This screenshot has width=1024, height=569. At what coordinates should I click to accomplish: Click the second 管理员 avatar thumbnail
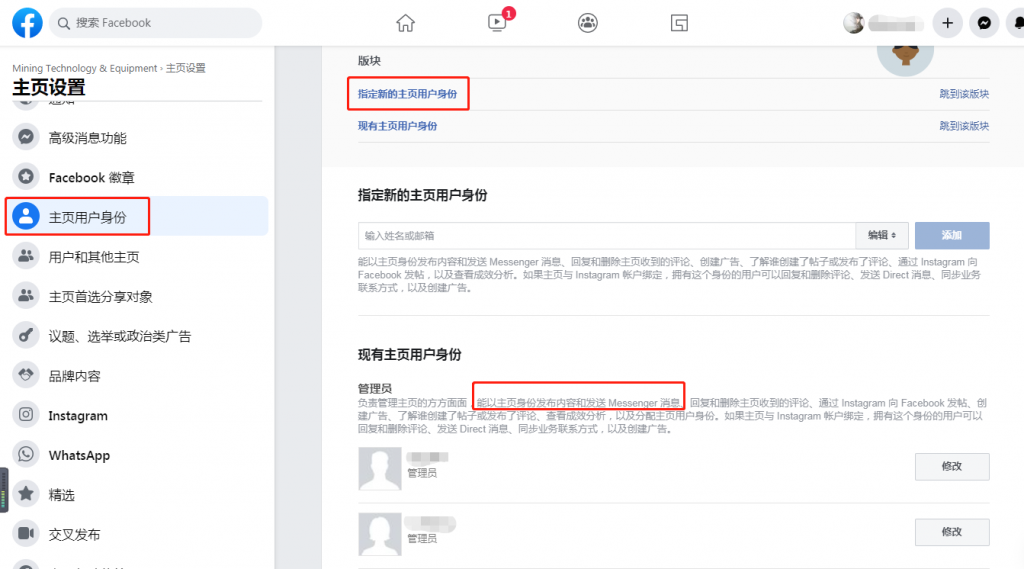tap(379, 534)
